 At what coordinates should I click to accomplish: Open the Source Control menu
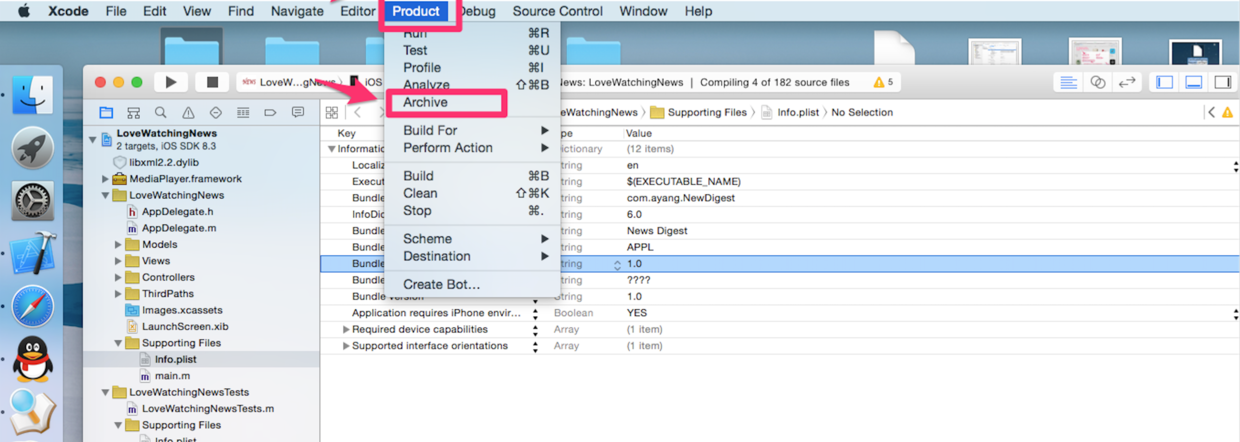[x=558, y=11]
